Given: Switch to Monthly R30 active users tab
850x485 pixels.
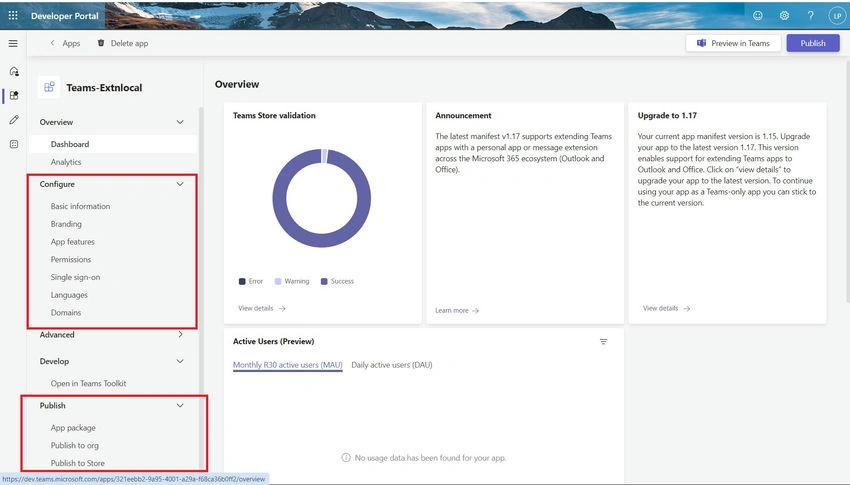Looking at the screenshot, I should tap(287, 365).
